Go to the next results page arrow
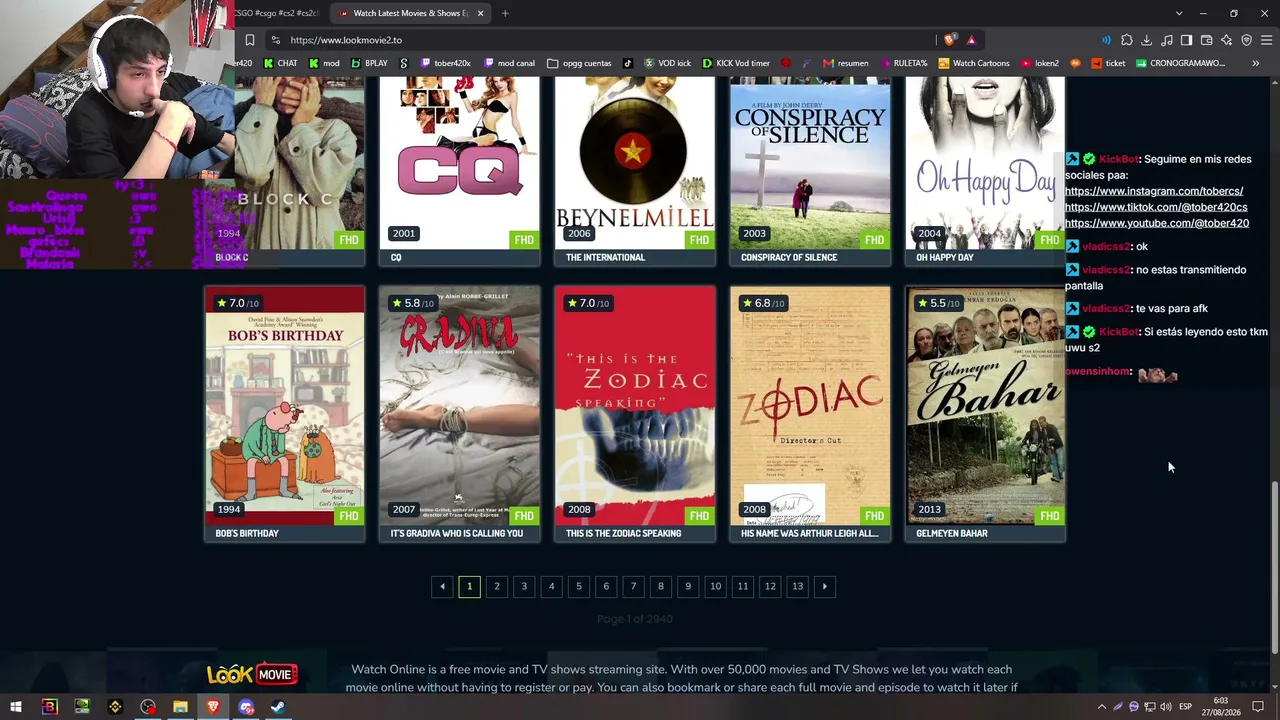The height and width of the screenshot is (720, 1280). click(825, 586)
